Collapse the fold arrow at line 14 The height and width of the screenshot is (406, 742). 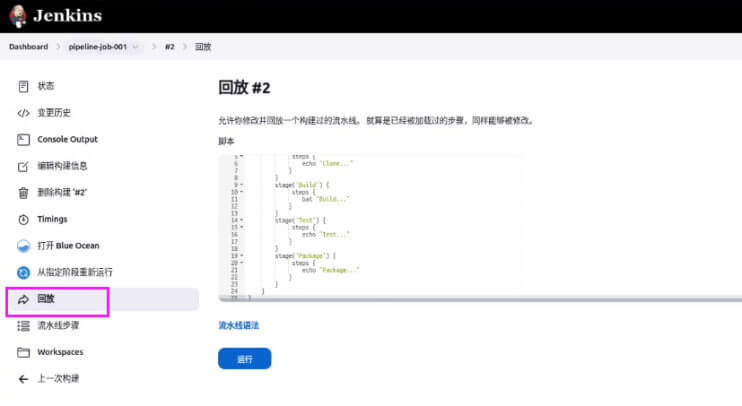pyautogui.click(x=242, y=221)
